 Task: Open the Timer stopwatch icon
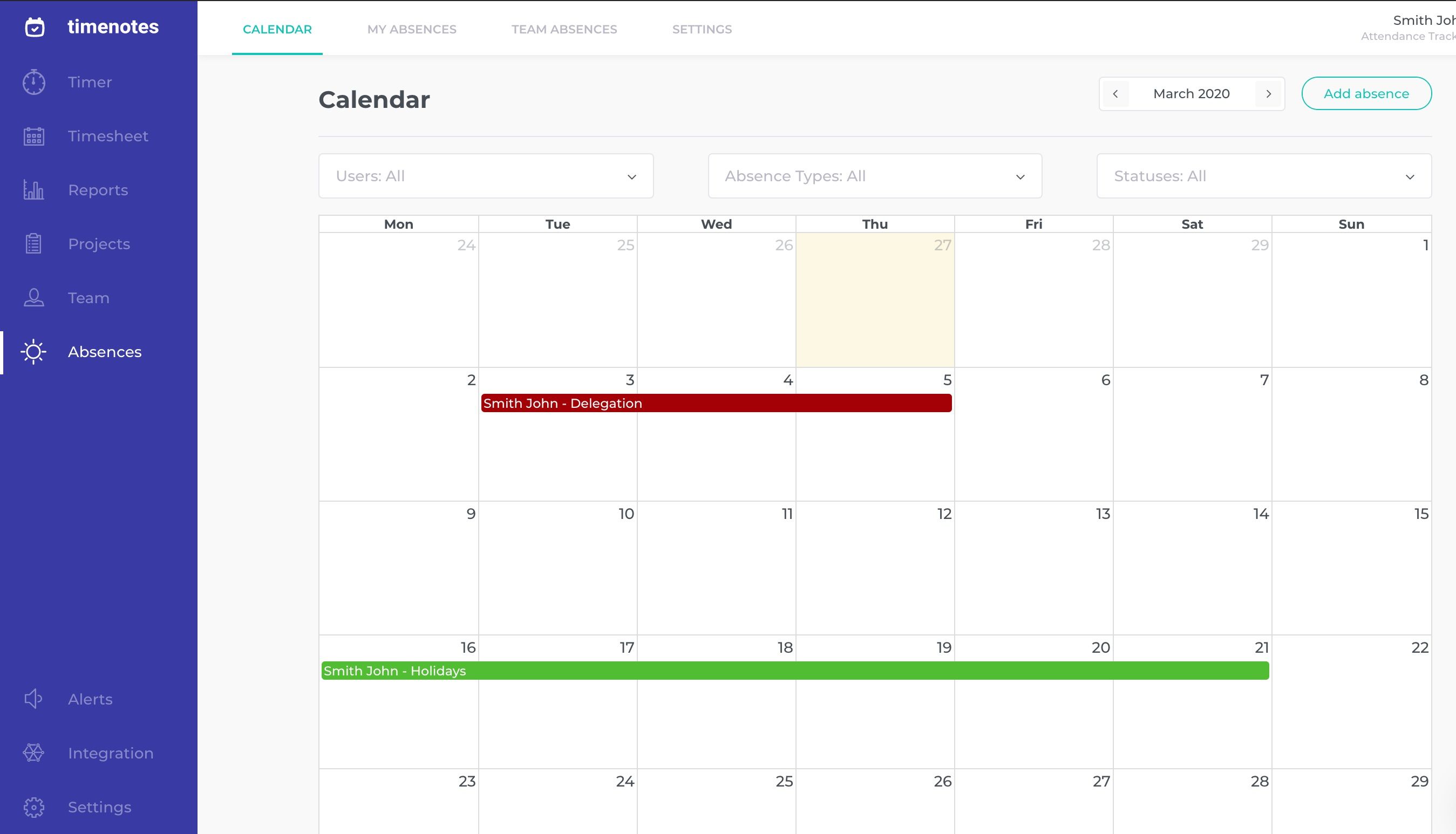click(34, 82)
